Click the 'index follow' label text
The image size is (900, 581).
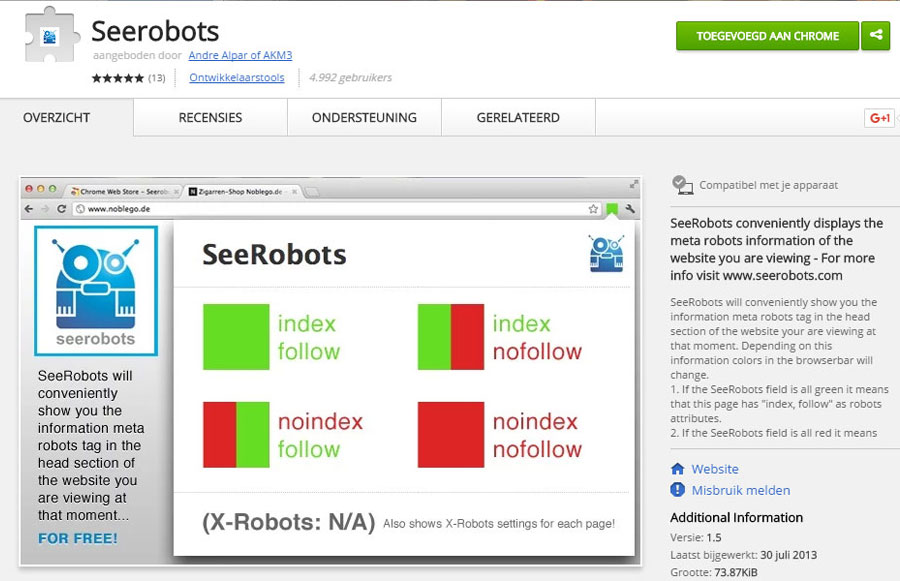[x=309, y=338]
